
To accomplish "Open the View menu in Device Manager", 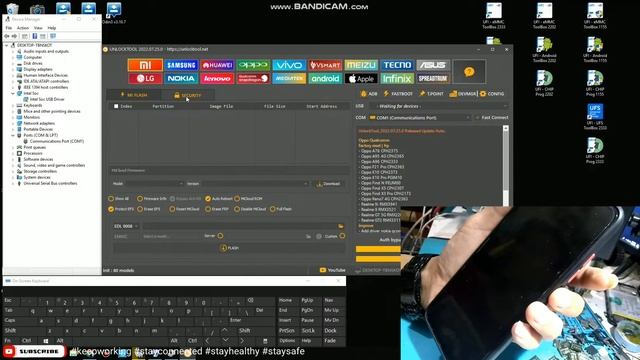I will (x=38, y=28).
